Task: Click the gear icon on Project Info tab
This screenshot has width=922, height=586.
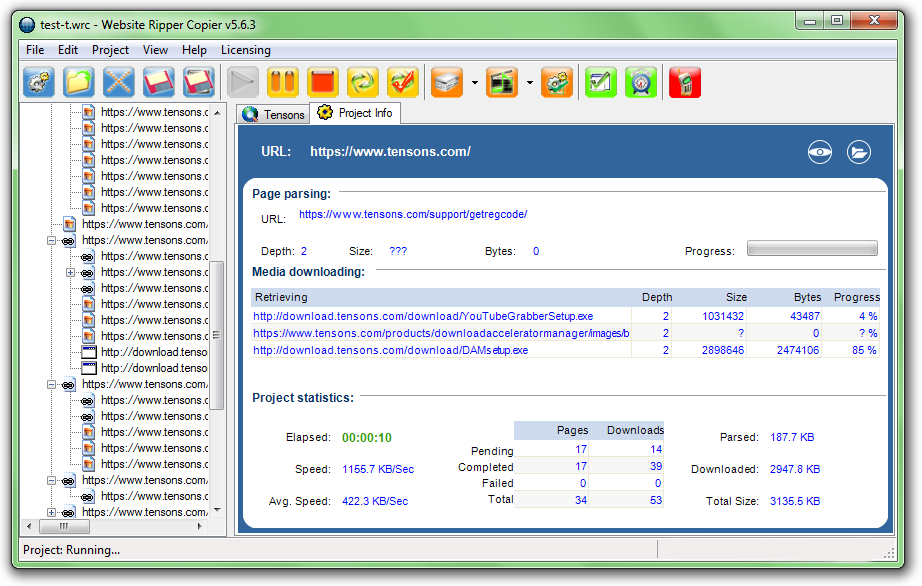Action: pyautogui.click(x=325, y=112)
